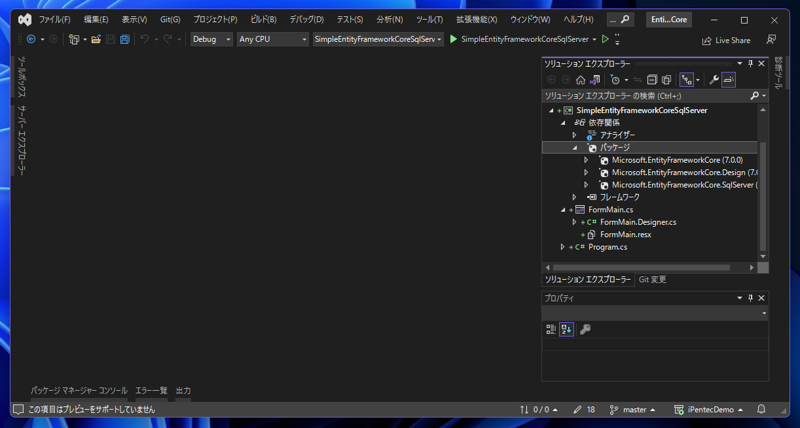This screenshot has width=800, height=428.
Task: Open the startup project dropdown
Action: coord(378,39)
